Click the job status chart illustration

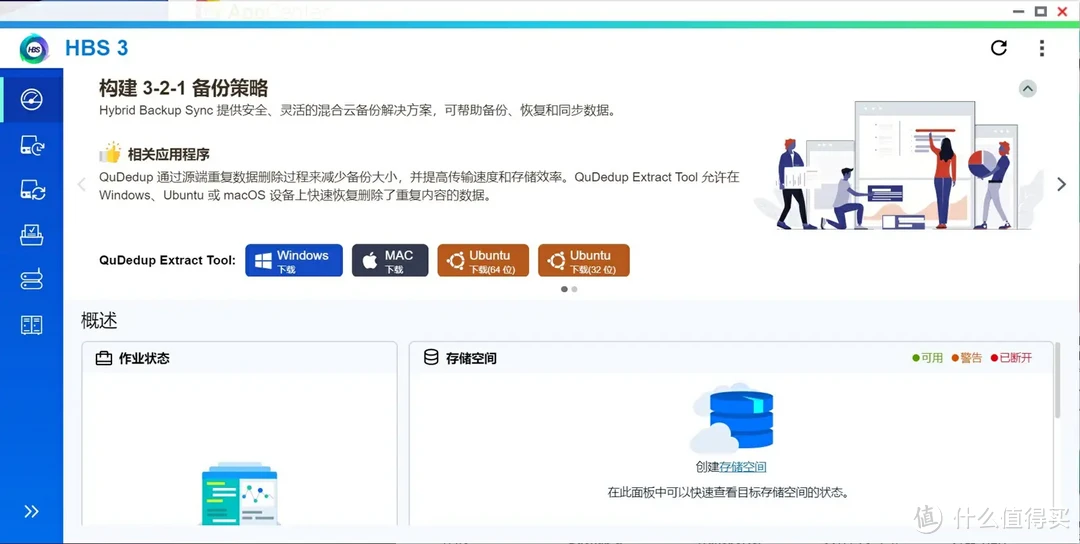pos(239,494)
